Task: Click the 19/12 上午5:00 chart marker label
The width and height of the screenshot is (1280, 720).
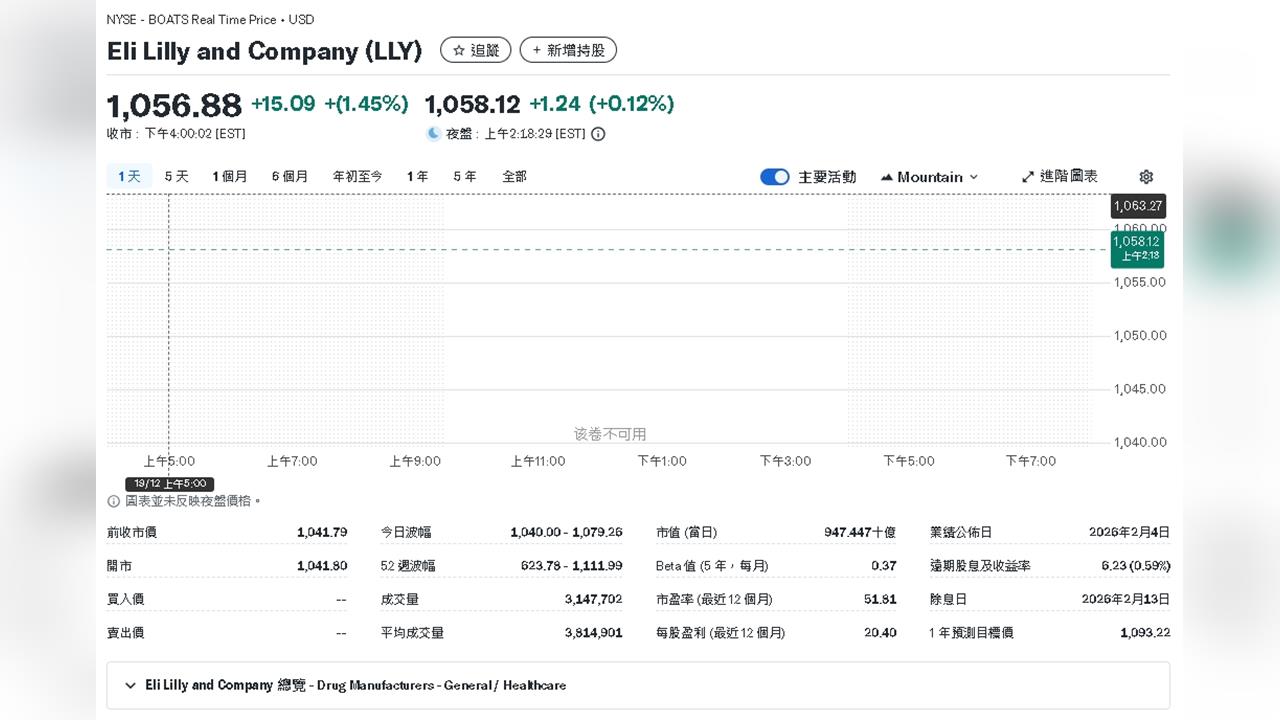Action: click(x=169, y=483)
